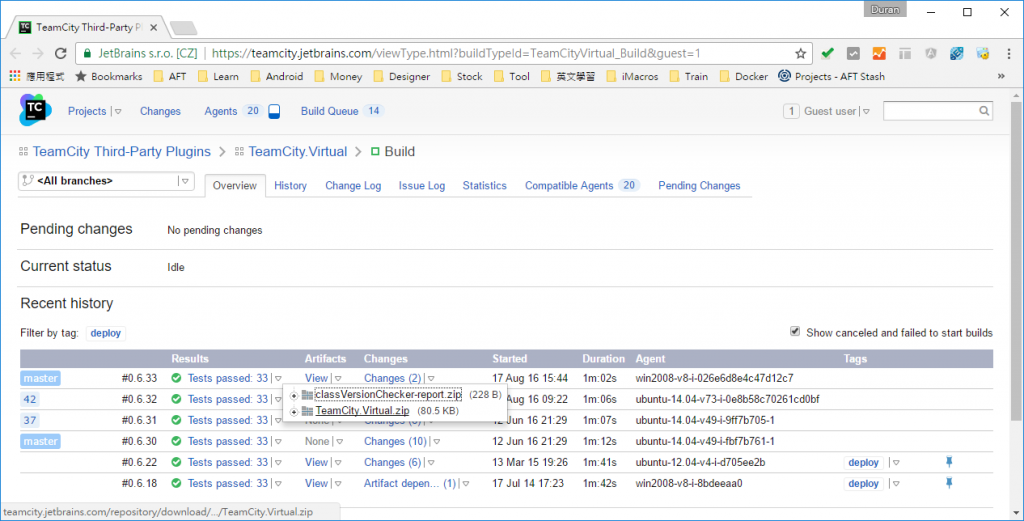This screenshot has height=521, width=1024.
Task: Bookmark this page with star icon
Action: (801, 54)
